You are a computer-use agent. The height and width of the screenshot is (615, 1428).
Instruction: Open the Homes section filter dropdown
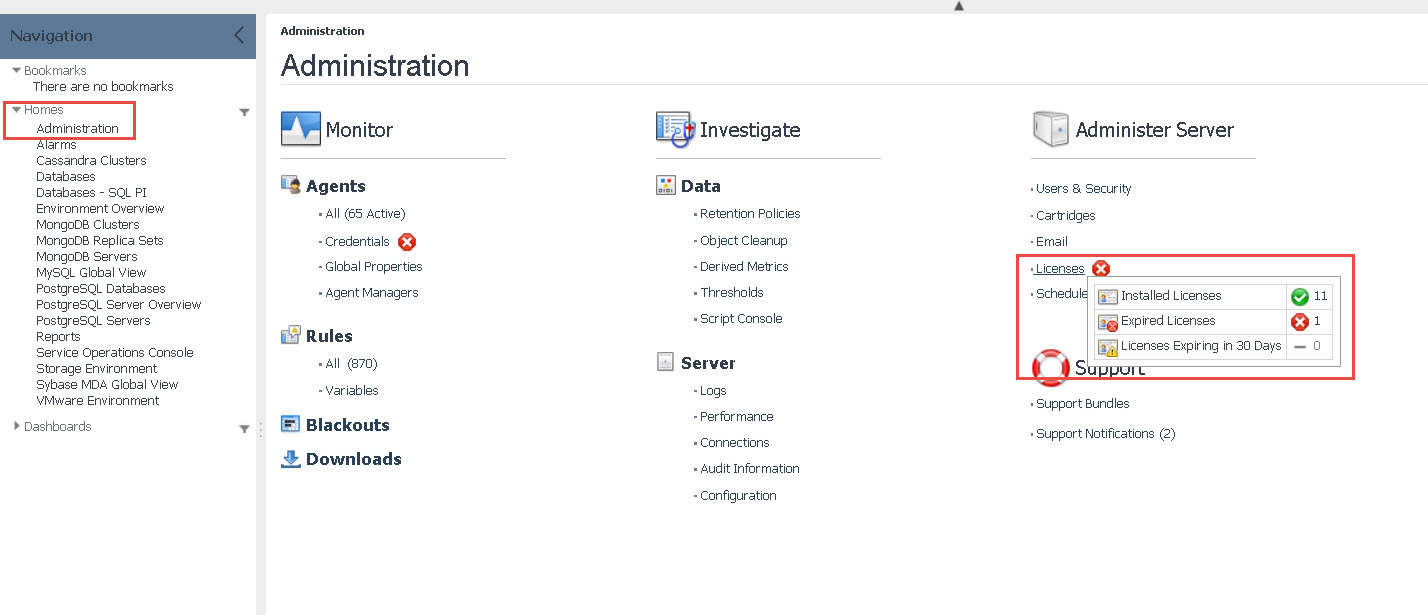pyautogui.click(x=244, y=113)
